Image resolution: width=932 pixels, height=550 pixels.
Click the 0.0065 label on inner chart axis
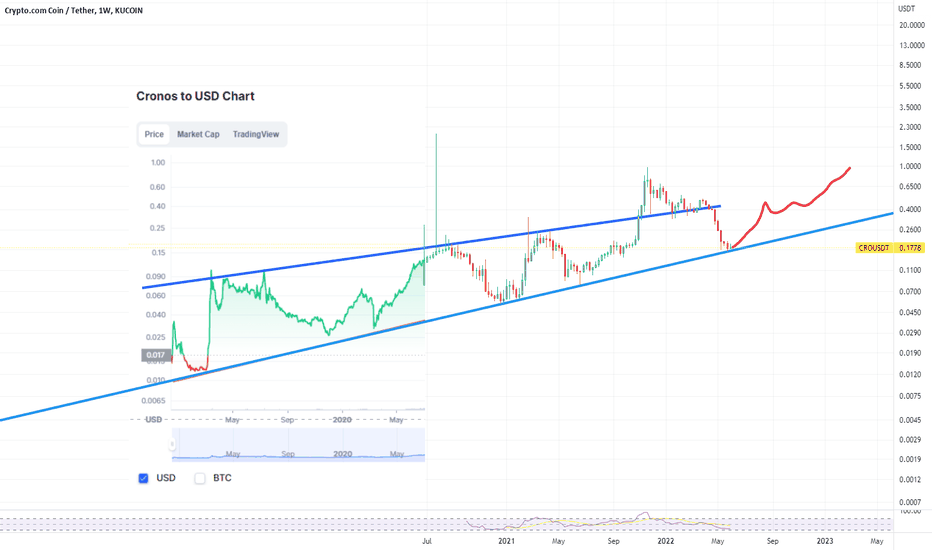click(x=153, y=401)
